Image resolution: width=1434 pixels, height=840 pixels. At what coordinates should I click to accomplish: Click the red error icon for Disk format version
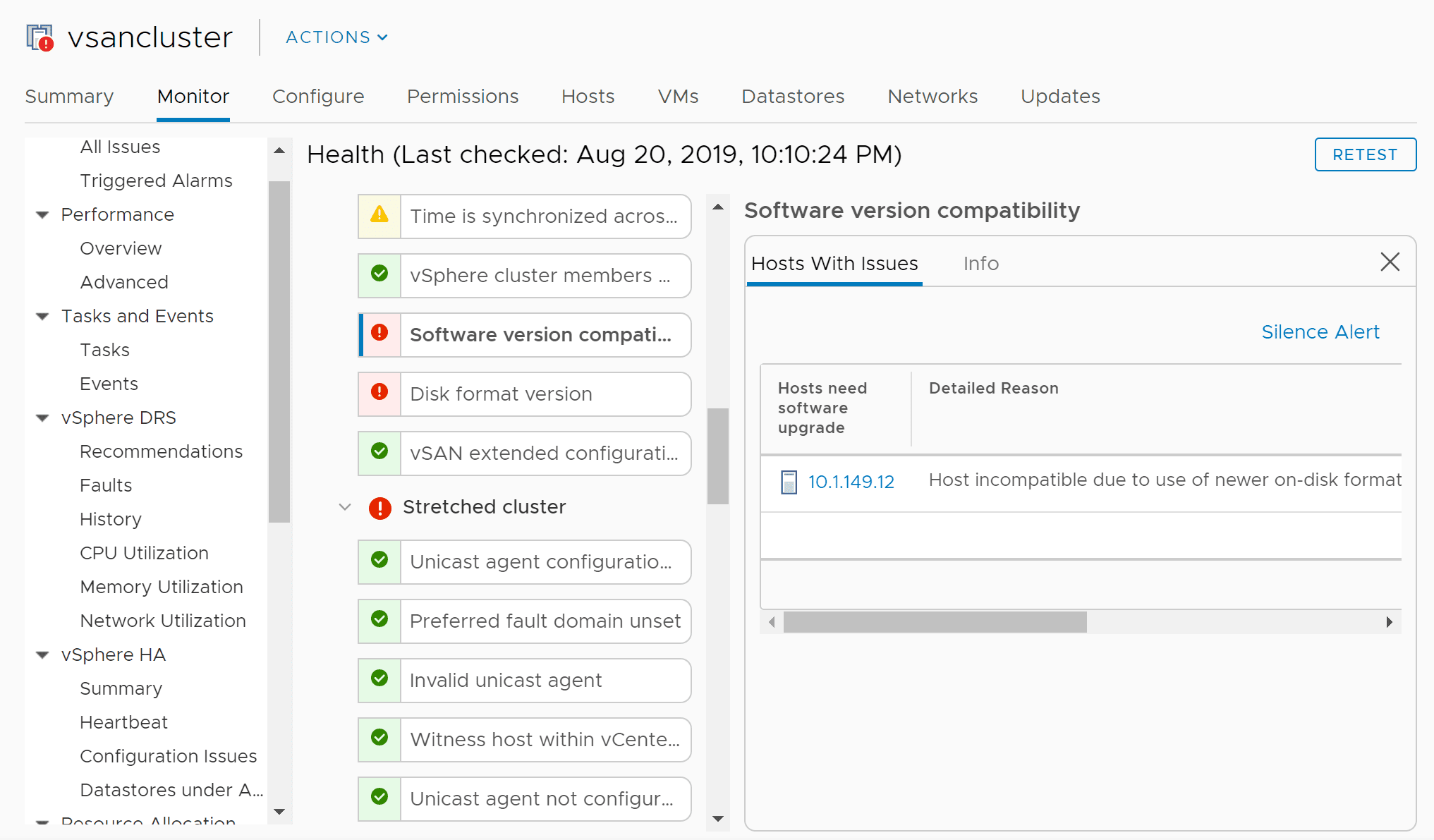[x=379, y=393]
